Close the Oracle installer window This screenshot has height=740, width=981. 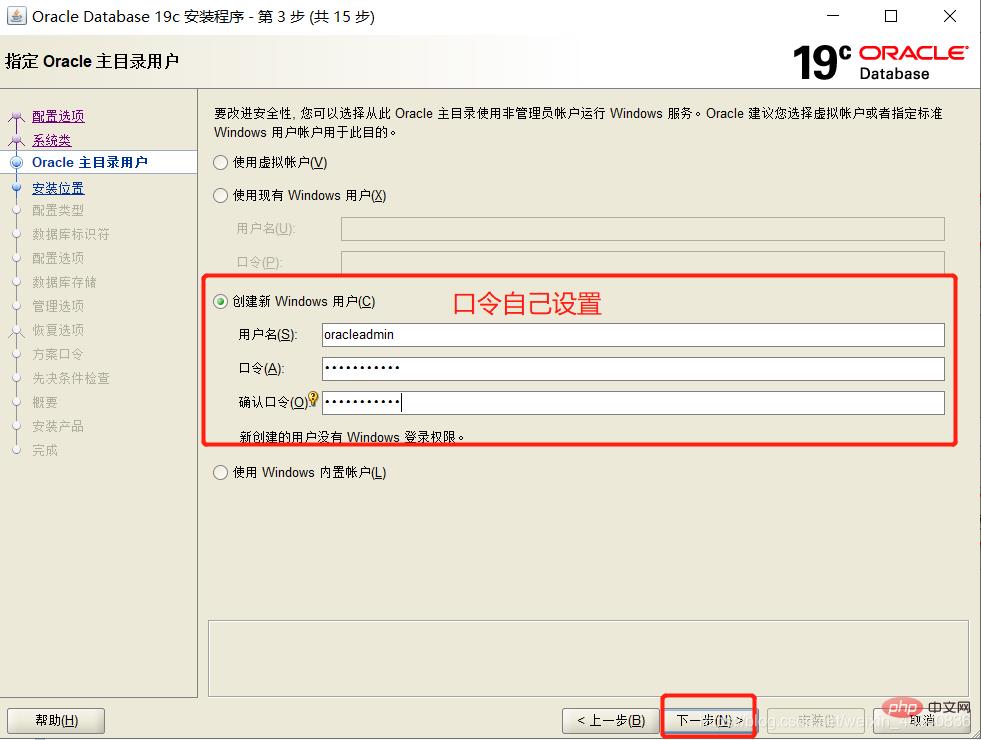click(x=950, y=16)
